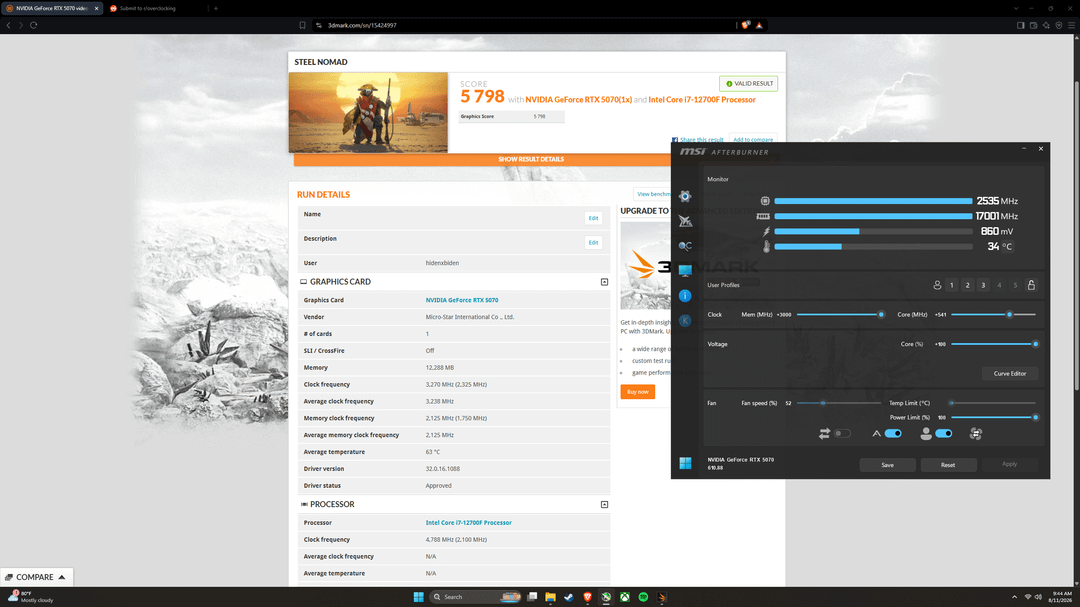Click the orange Buy now button
The height and width of the screenshot is (607, 1080).
click(638, 392)
